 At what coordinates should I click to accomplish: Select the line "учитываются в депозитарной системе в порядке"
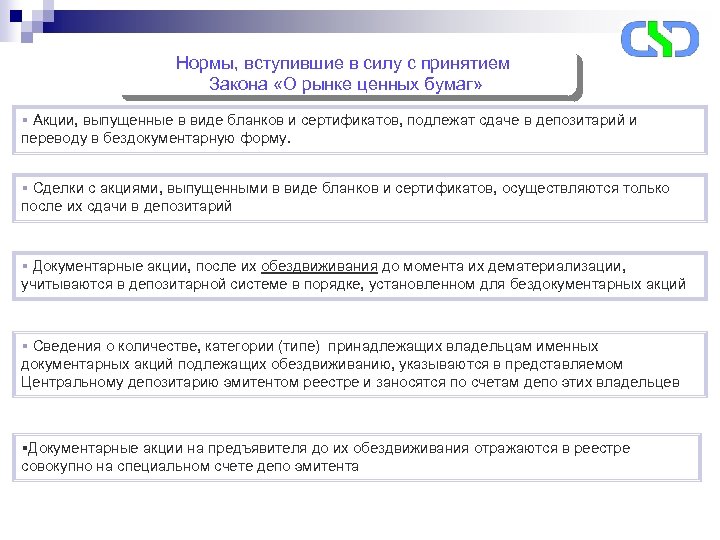pyautogui.click(x=192, y=284)
